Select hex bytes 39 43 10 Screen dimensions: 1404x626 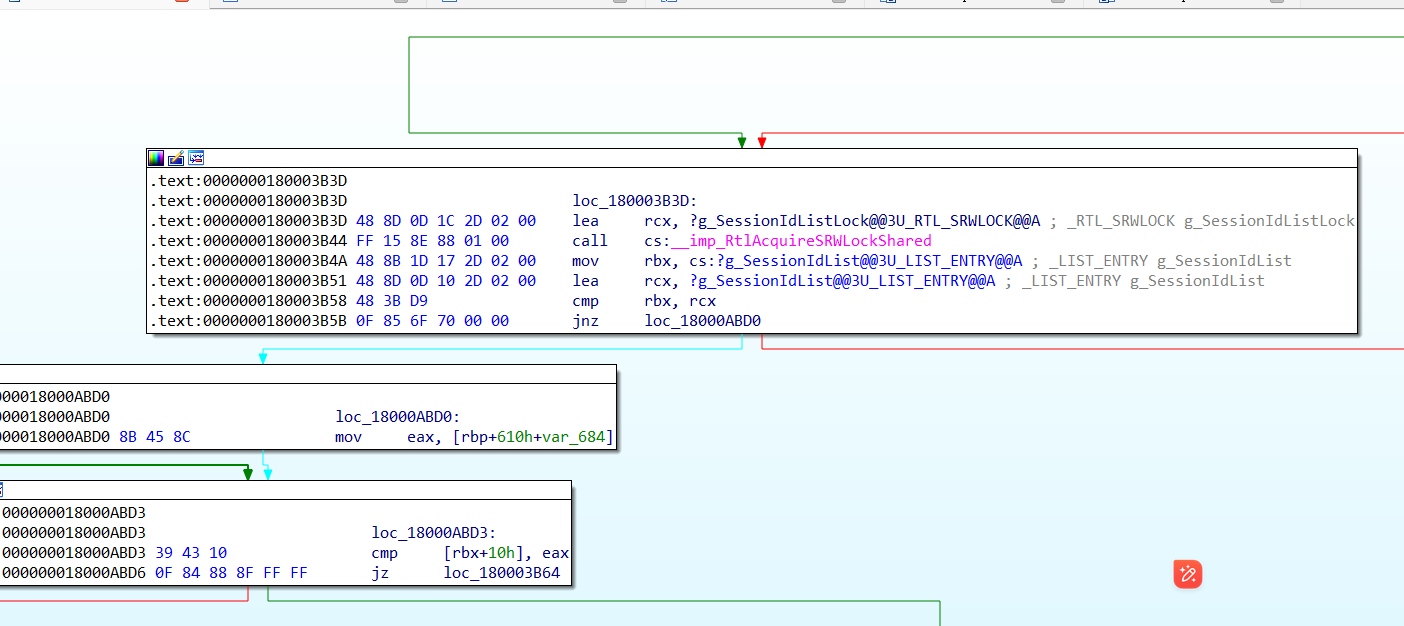pos(191,553)
